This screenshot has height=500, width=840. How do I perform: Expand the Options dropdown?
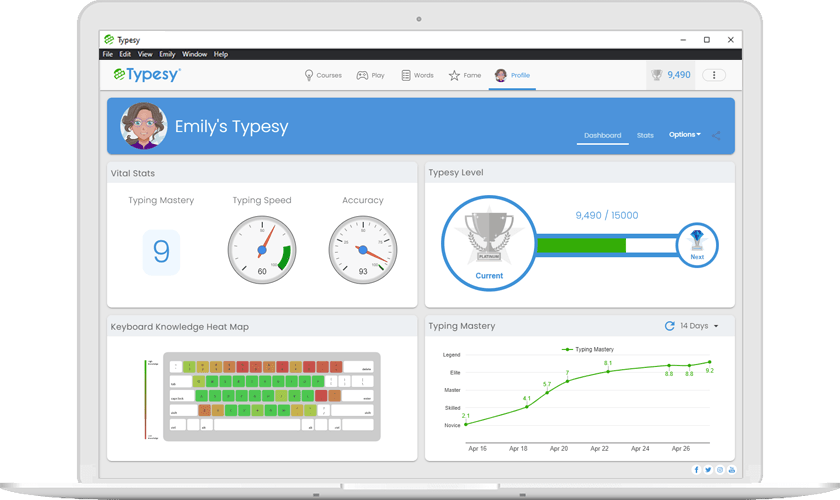[x=685, y=135]
